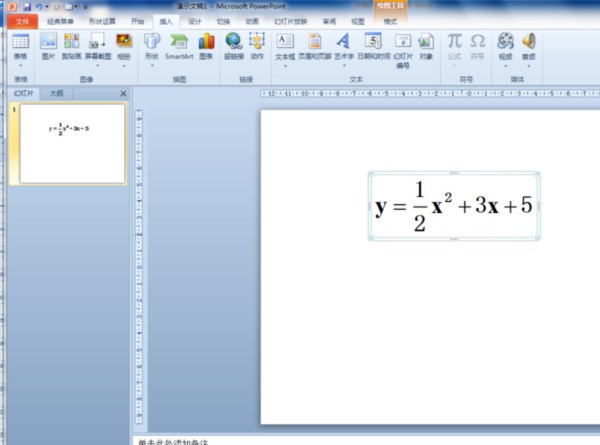Screen dimensions: 600x445
Task: Open the Clip Art (剪贴画) tool
Action: [72, 42]
